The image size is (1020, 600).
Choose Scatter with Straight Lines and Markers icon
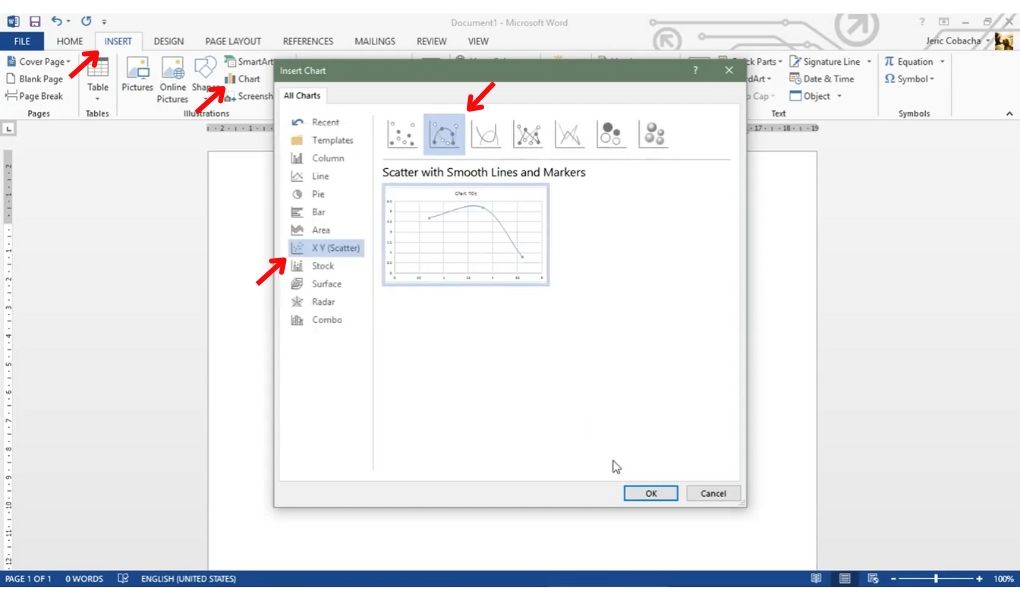point(528,134)
